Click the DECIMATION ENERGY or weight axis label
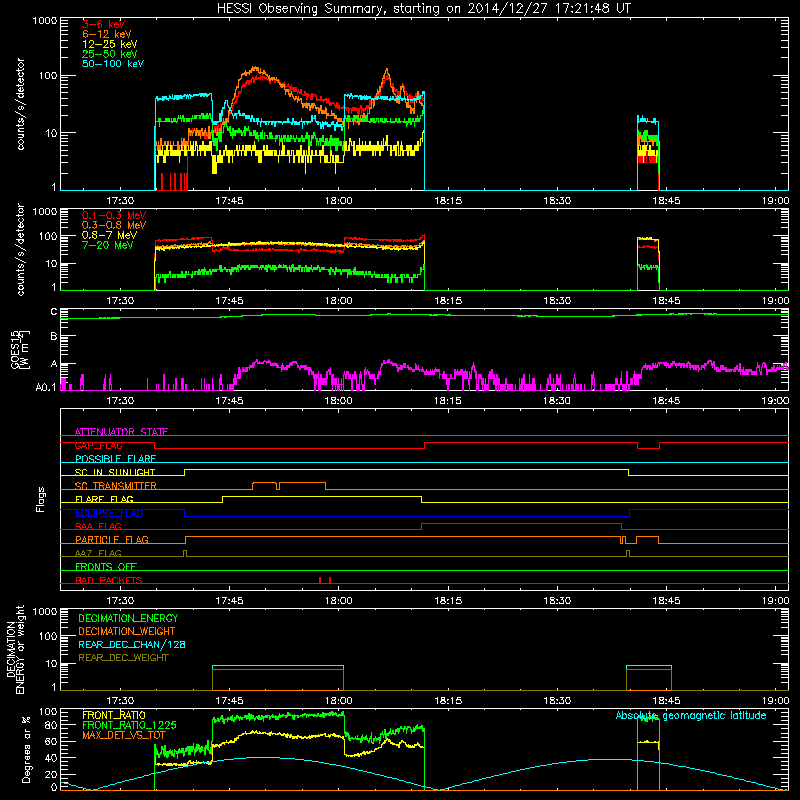Image resolution: width=800 pixels, height=800 pixels. tap(15, 649)
